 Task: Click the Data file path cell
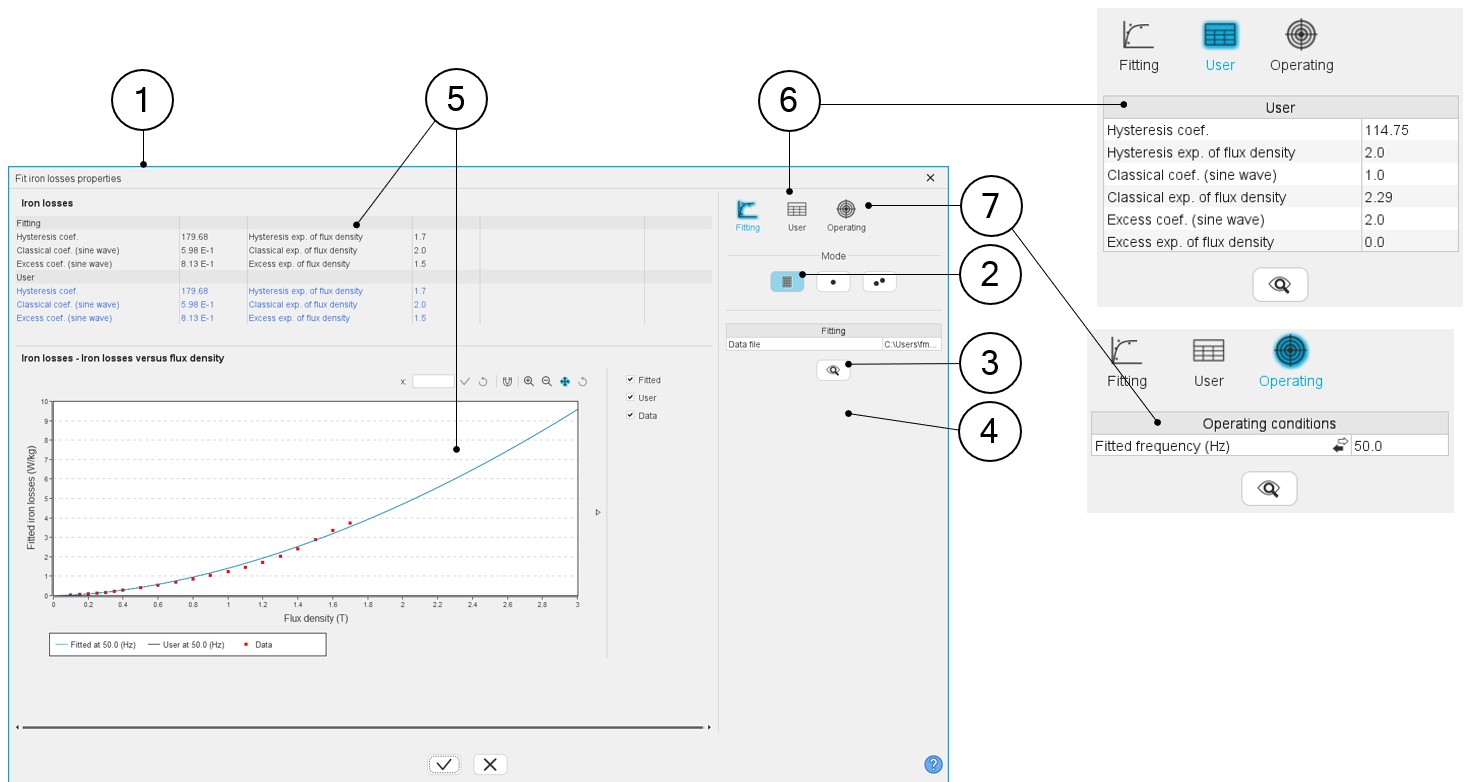912,344
